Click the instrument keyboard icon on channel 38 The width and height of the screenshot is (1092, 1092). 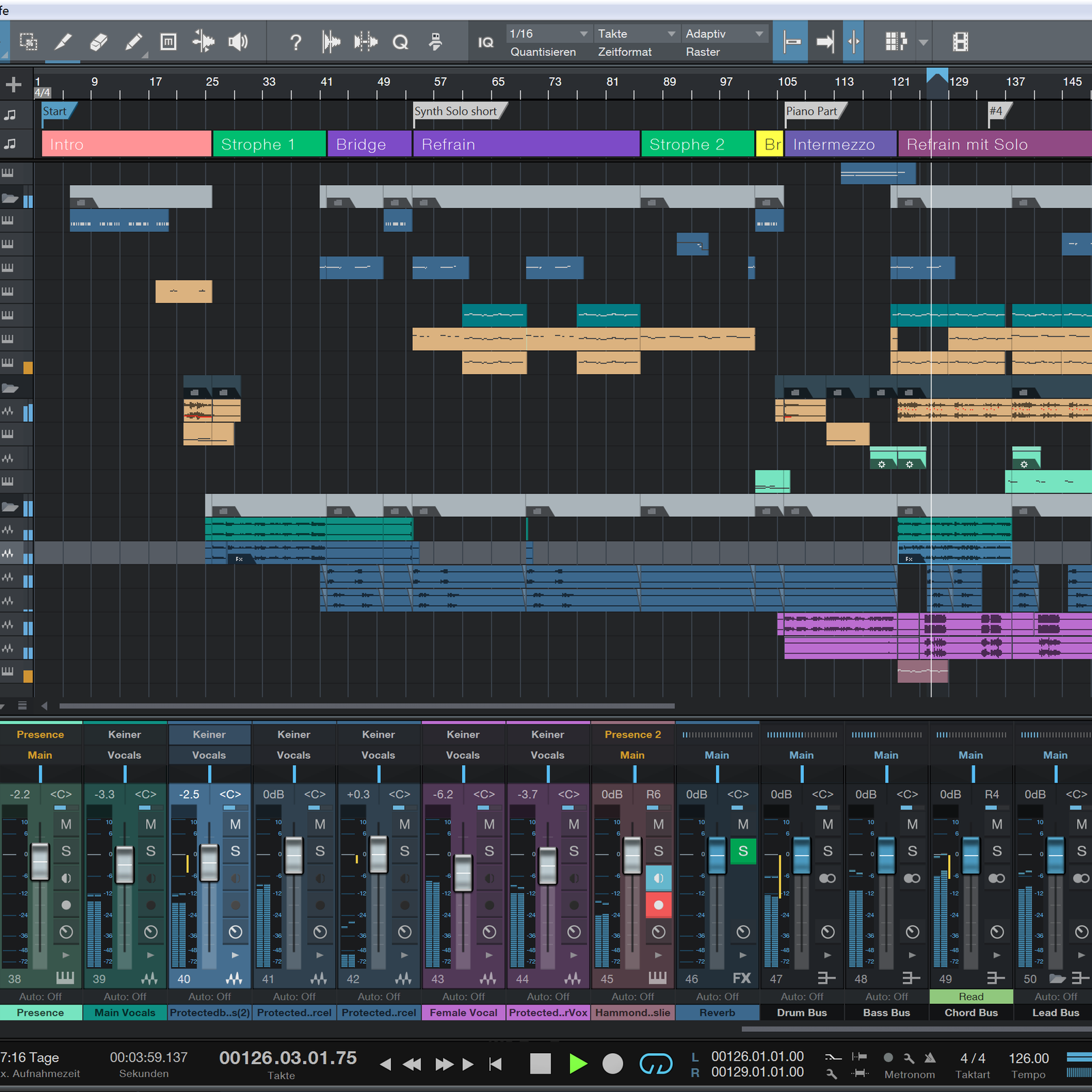tap(65, 978)
